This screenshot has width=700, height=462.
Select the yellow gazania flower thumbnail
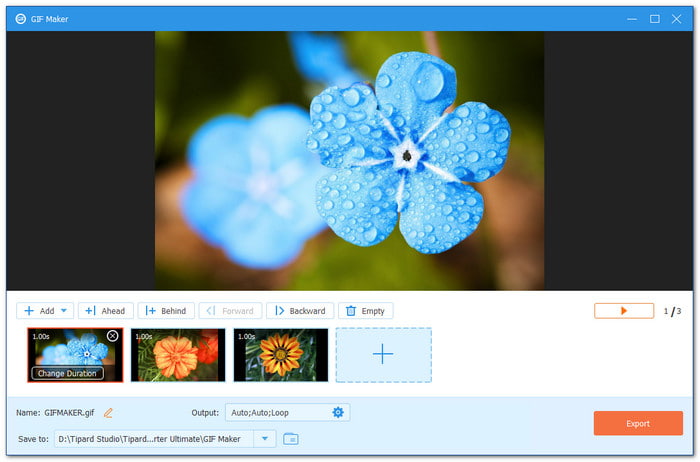point(281,355)
